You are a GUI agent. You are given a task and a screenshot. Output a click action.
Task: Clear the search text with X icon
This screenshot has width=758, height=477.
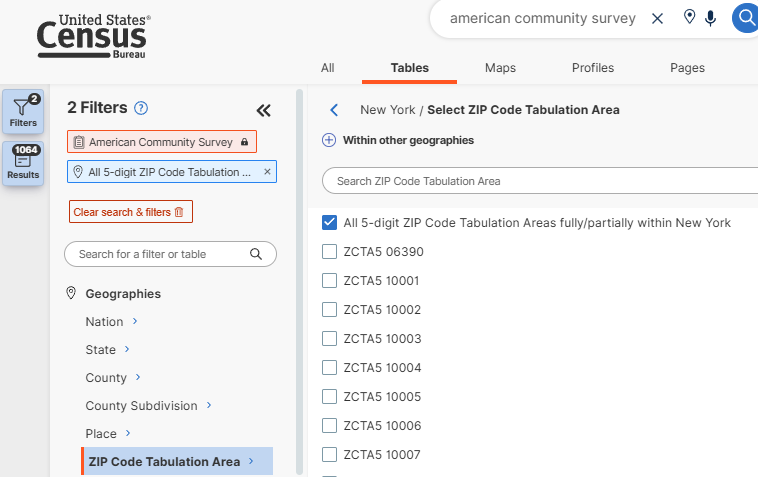657,18
